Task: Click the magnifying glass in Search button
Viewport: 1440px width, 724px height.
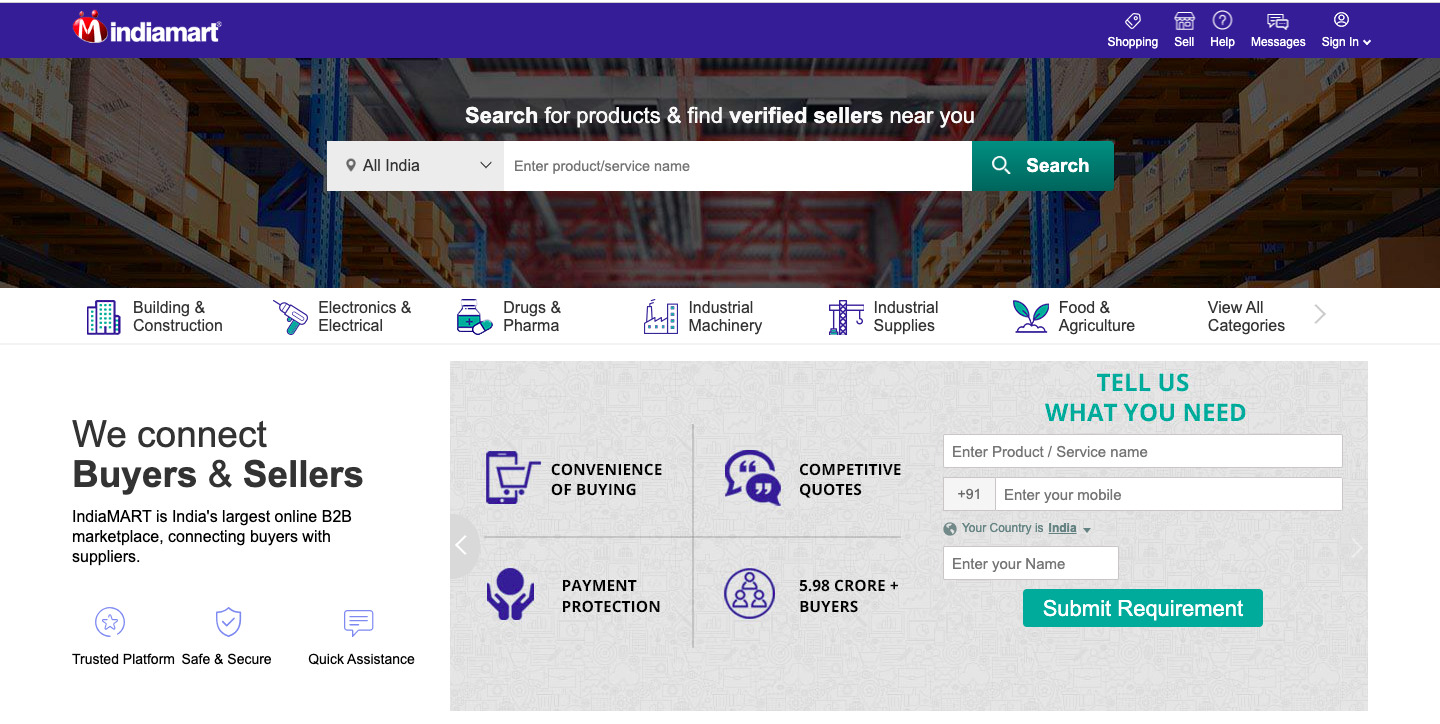Action: pos(1001,166)
